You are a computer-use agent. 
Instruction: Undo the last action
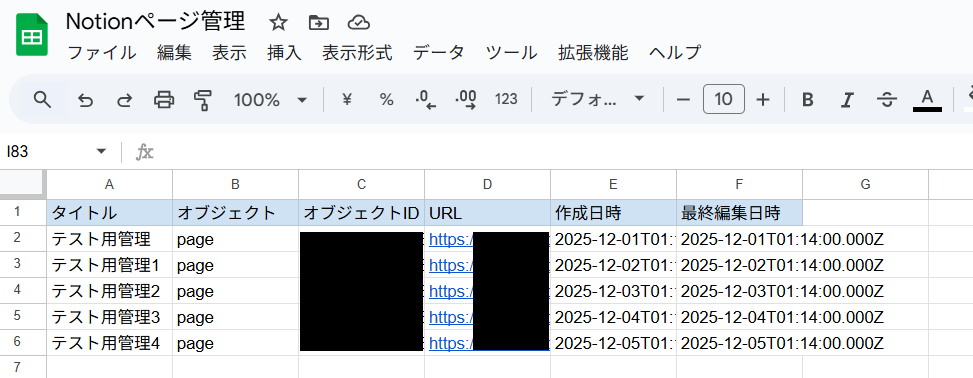(85, 99)
